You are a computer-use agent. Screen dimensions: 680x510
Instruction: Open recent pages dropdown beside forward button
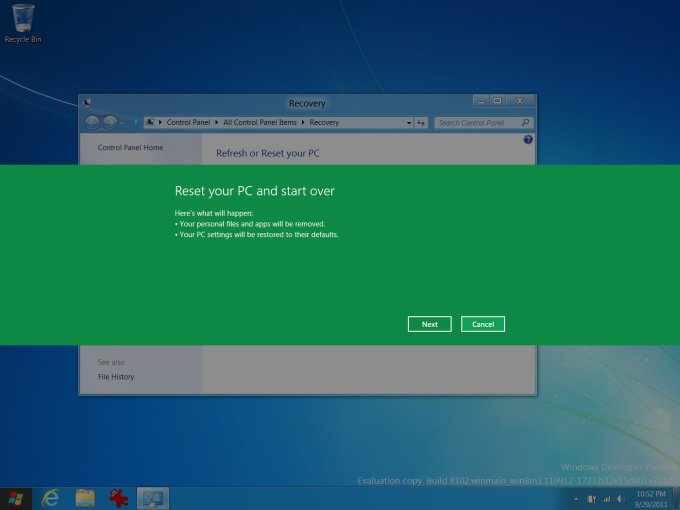[122, 124]
